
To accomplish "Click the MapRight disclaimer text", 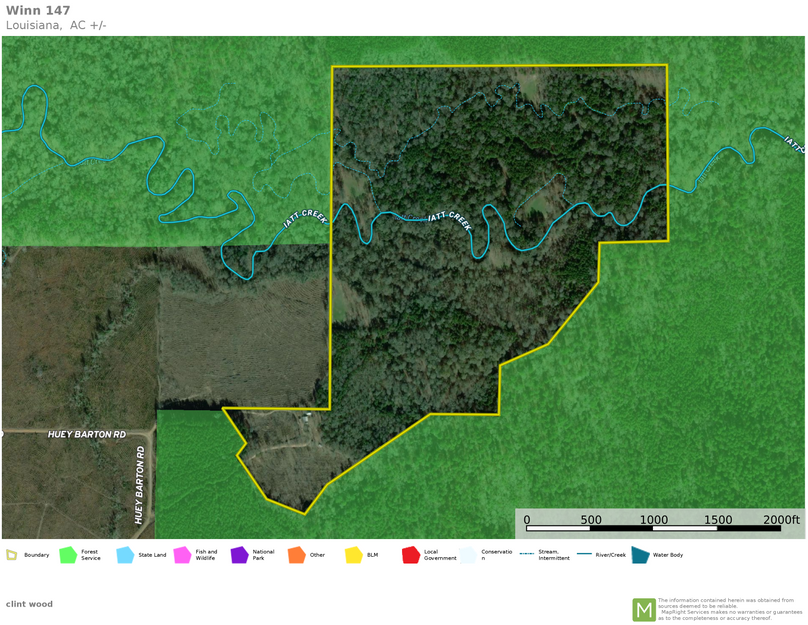I will tap(729, 609).
